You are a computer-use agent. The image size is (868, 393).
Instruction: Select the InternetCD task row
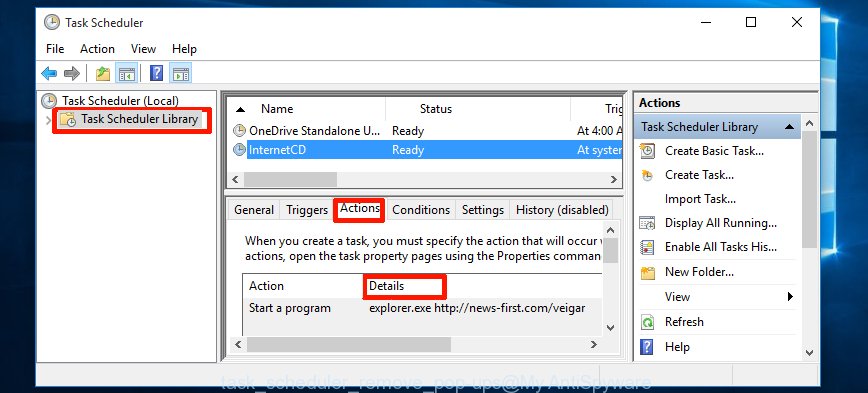tap(427, 150)
